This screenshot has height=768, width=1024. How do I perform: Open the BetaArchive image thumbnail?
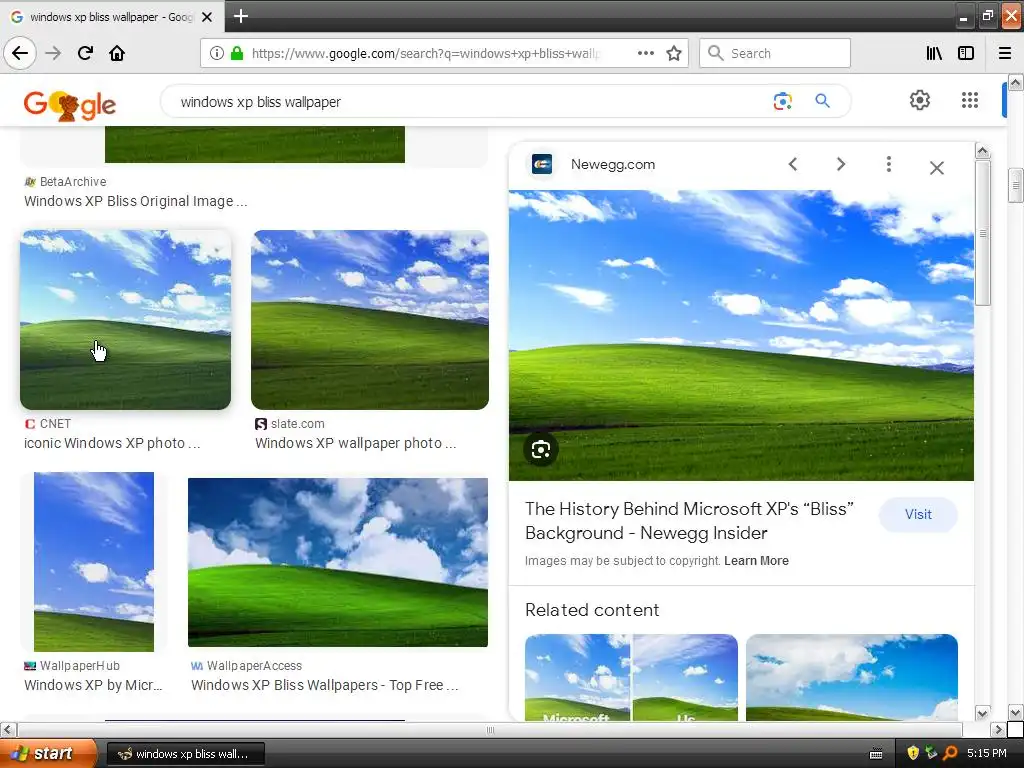pos(255,144)
